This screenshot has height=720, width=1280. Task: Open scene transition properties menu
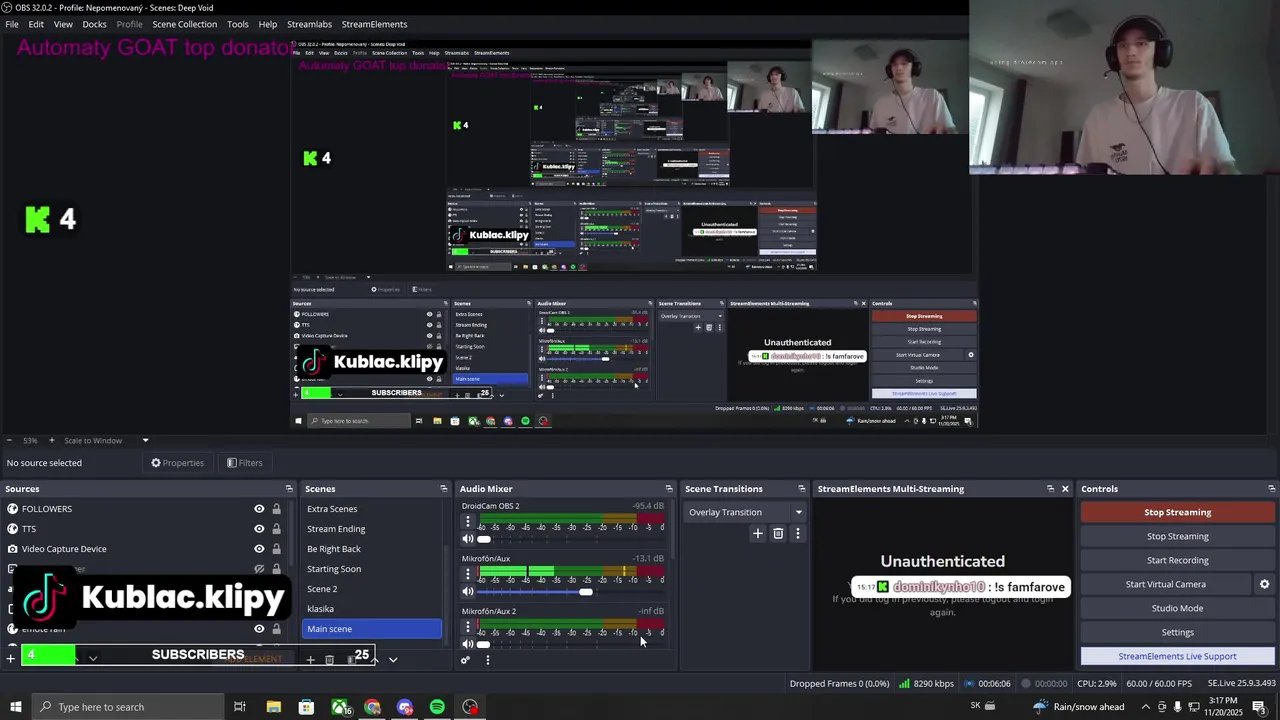point(797,534)
